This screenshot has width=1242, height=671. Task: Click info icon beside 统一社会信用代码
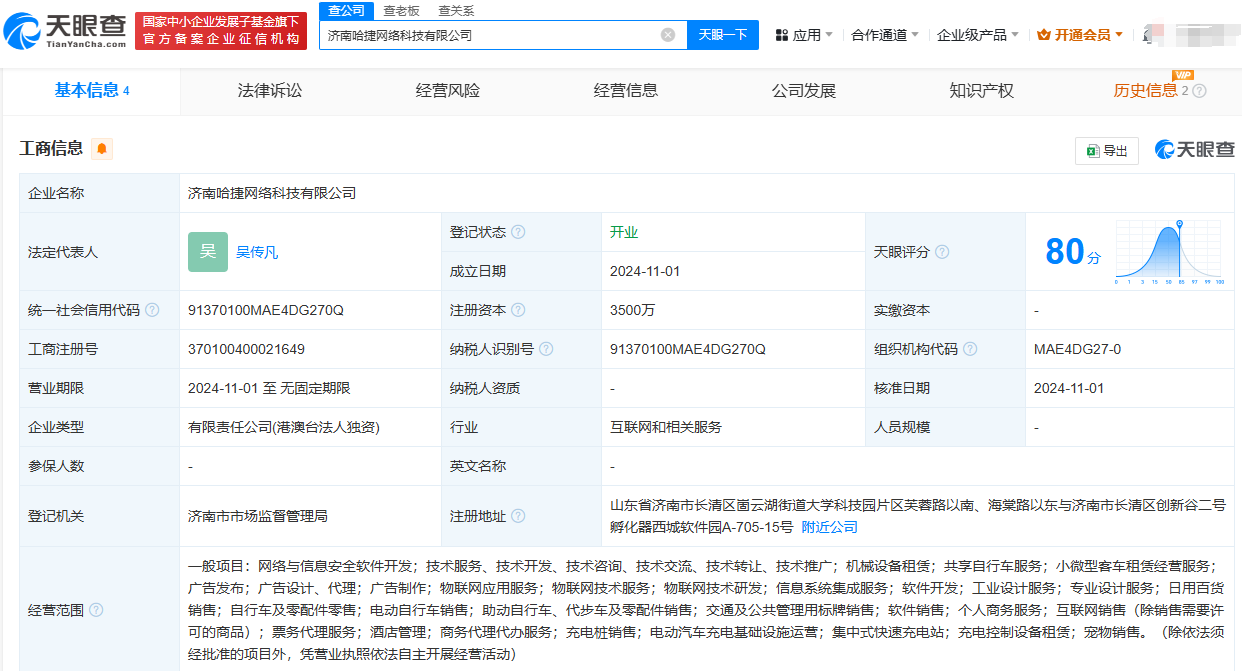click(x=152, y=310)
